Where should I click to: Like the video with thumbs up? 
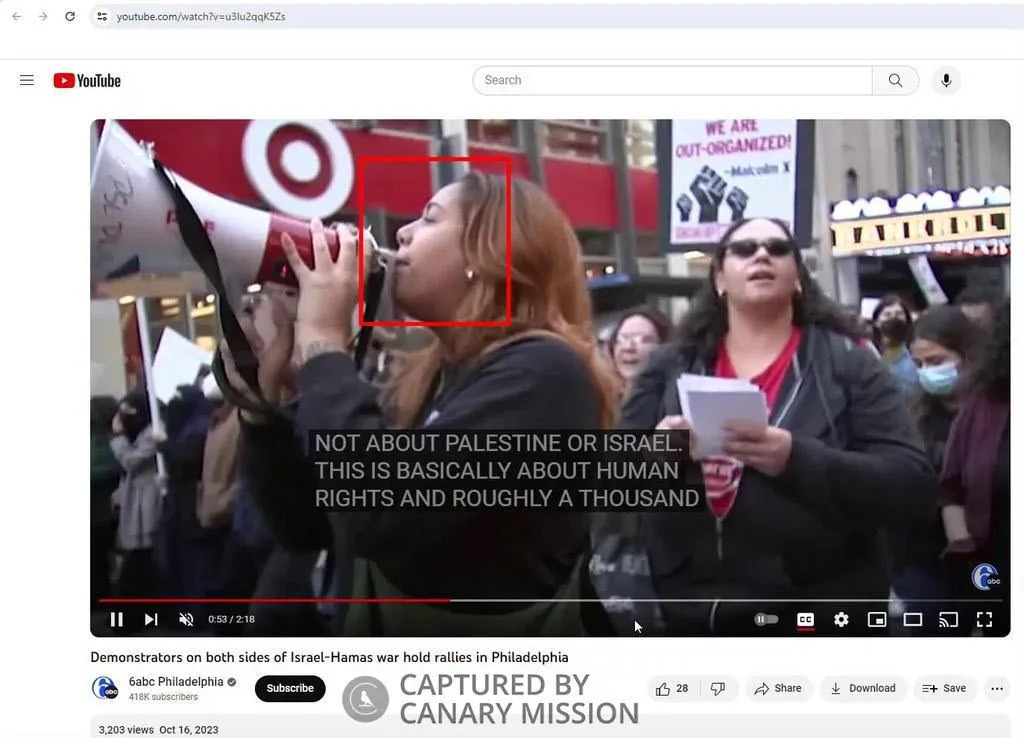tap(673, 688)
